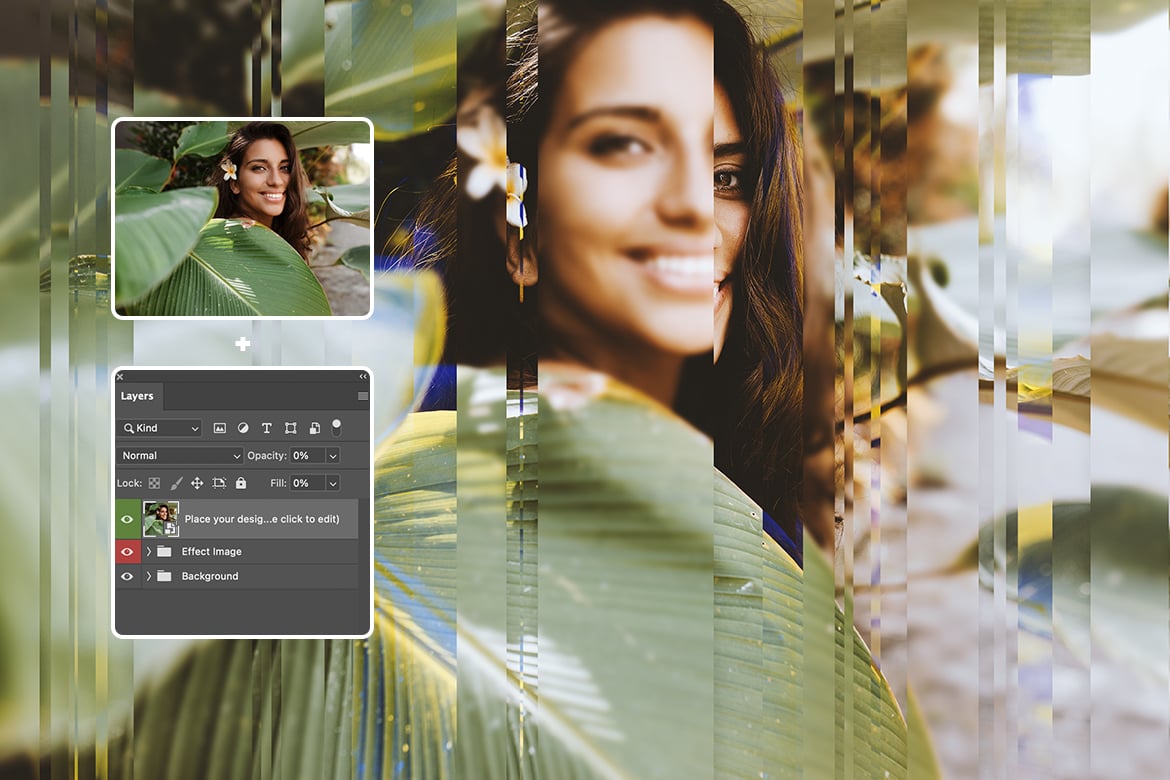1170x780 pixels.
Task: Click the Background folder icon
Action: 164,576
